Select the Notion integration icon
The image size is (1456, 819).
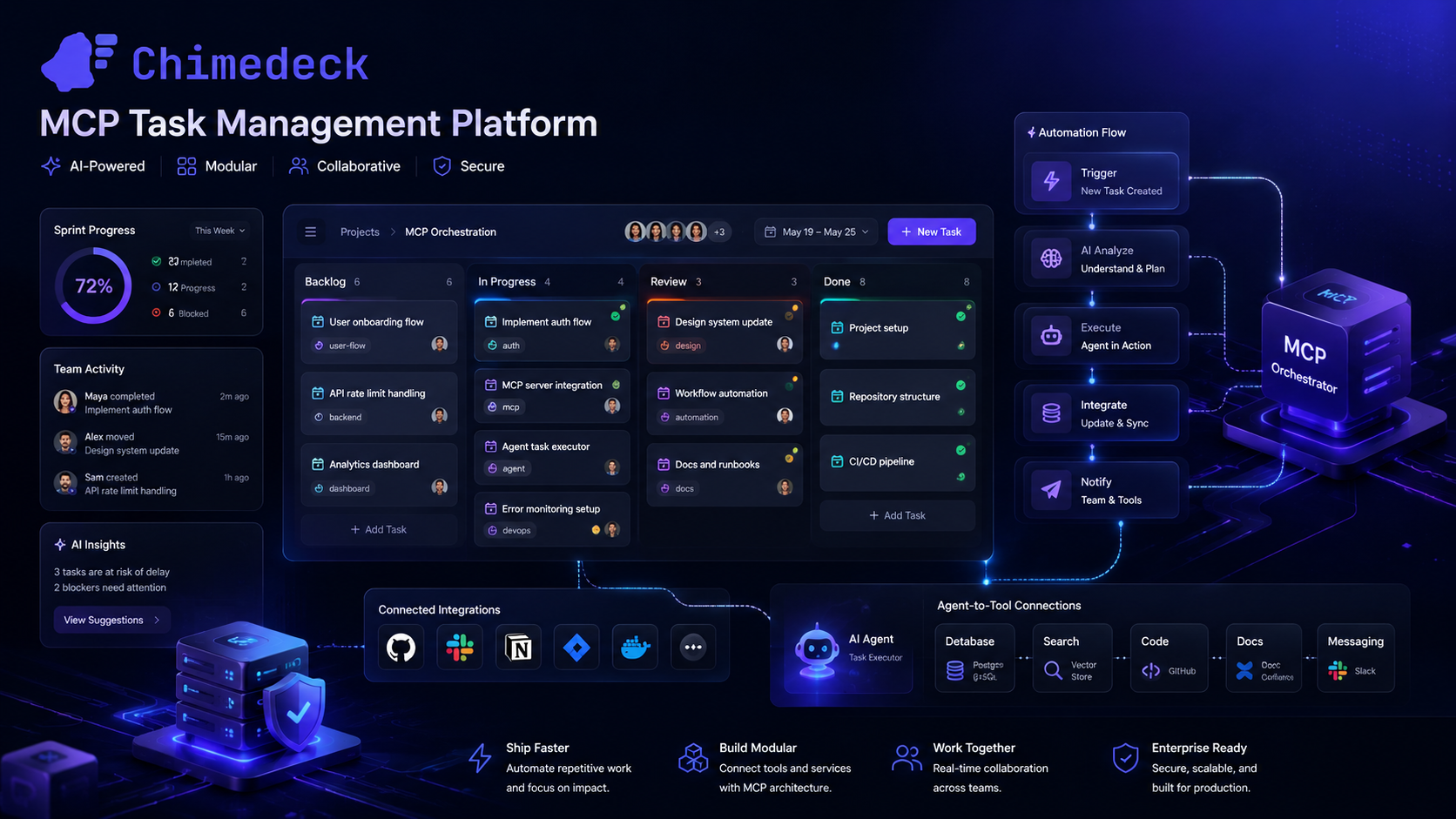click(x=518, y=648)
